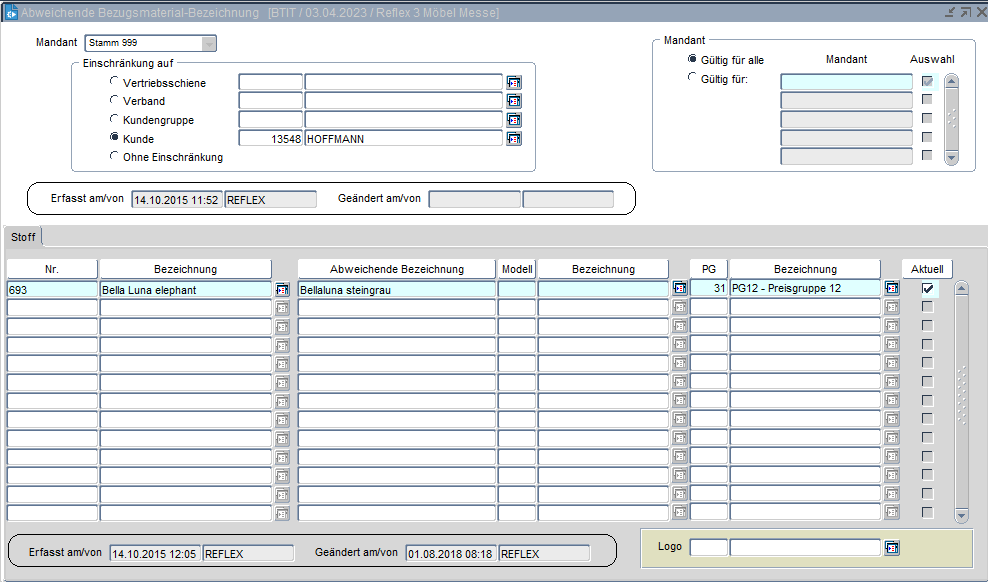988x582 pixels.
Task: Click the Abweichende Bezeichnung column header
Action: 397,269
